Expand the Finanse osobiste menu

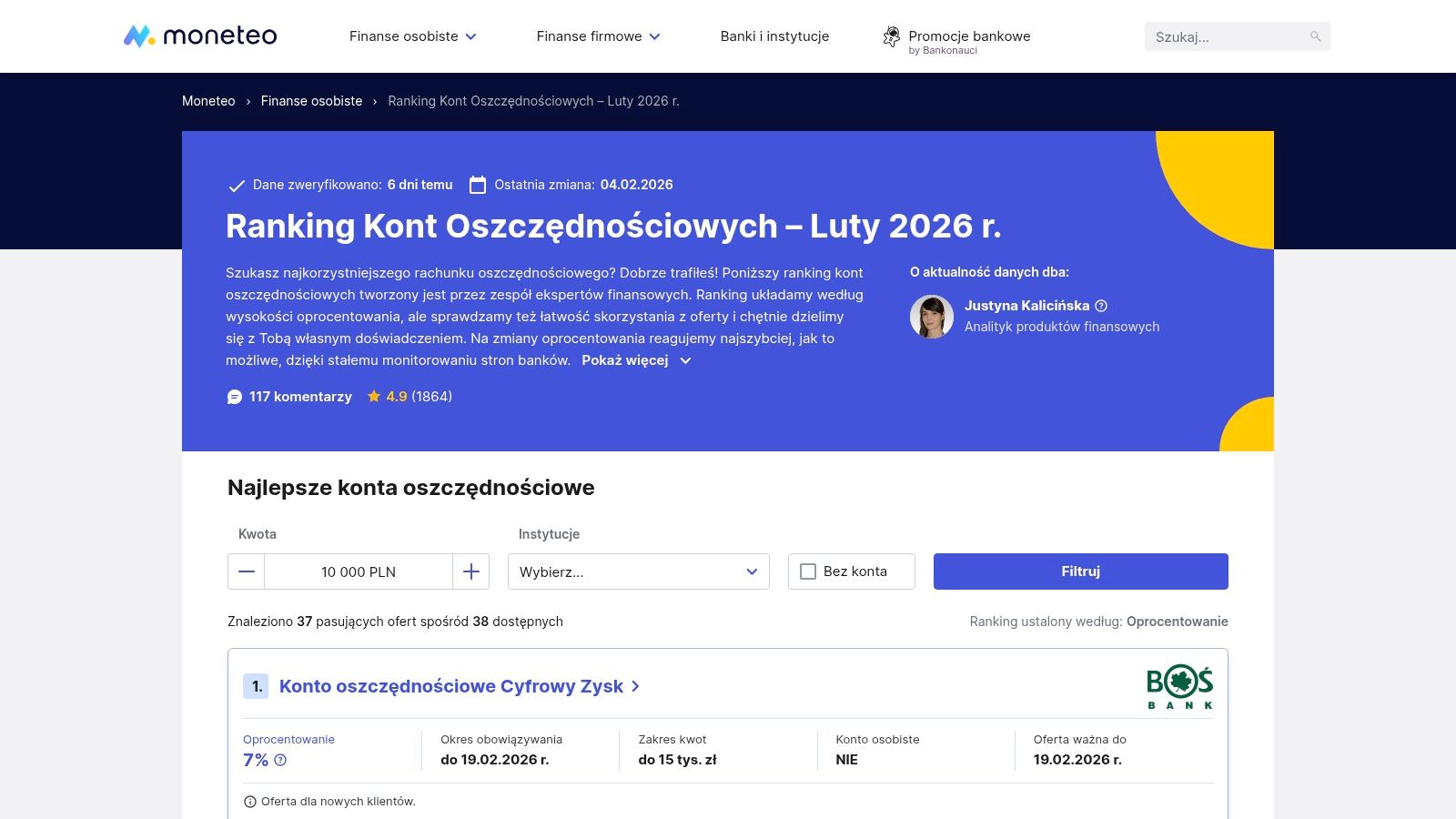tap(413, 36)
